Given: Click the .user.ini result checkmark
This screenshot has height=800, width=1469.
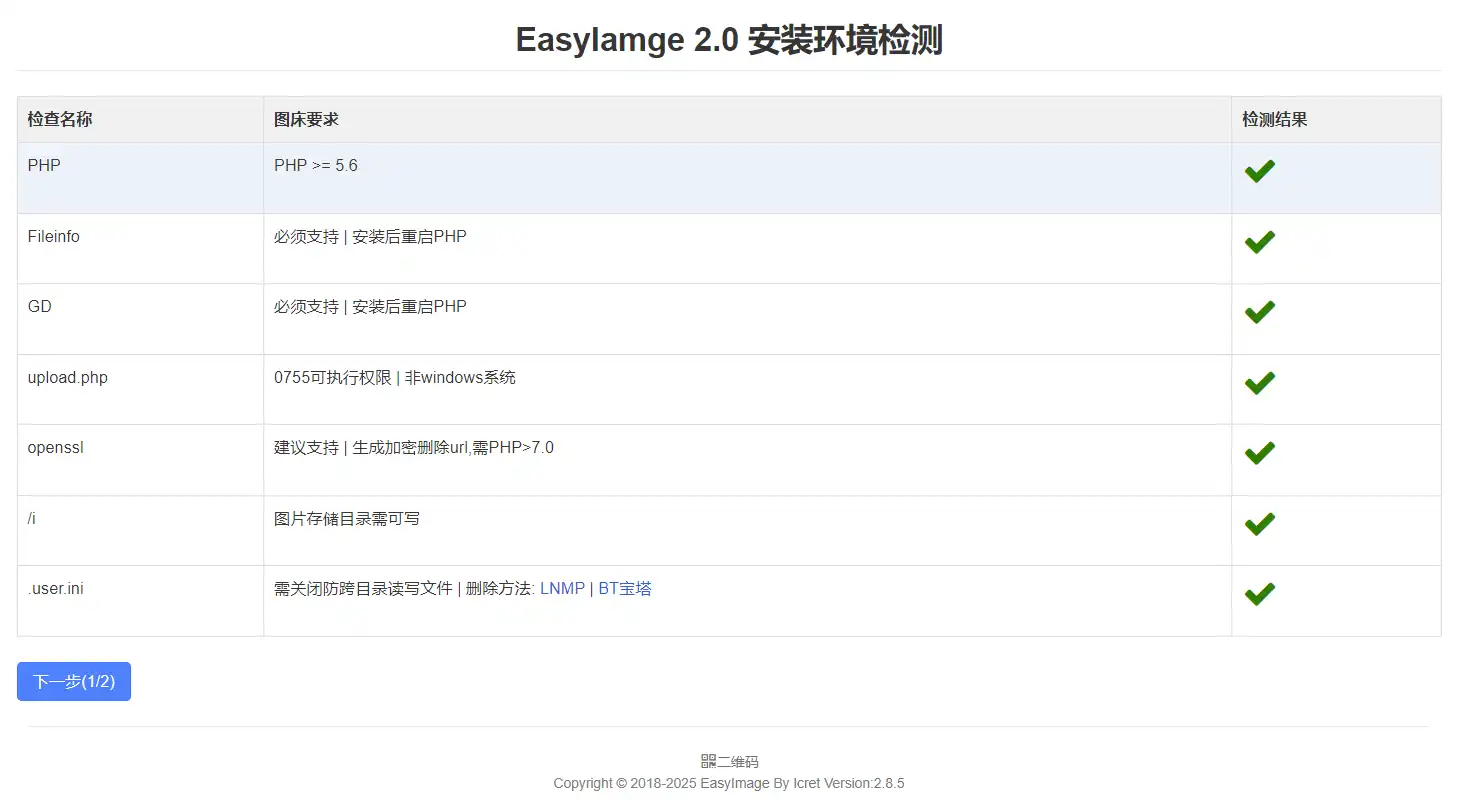Looking at the screenshot, I should 1259,594.
